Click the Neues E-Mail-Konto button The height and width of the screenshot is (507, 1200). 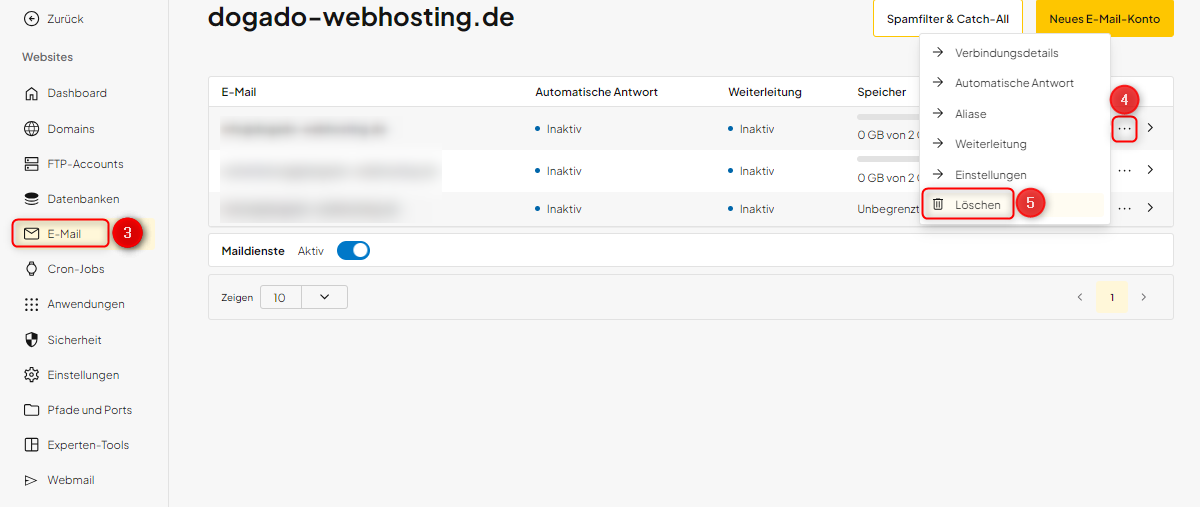pyautogui.click(x=1104, y=19)
